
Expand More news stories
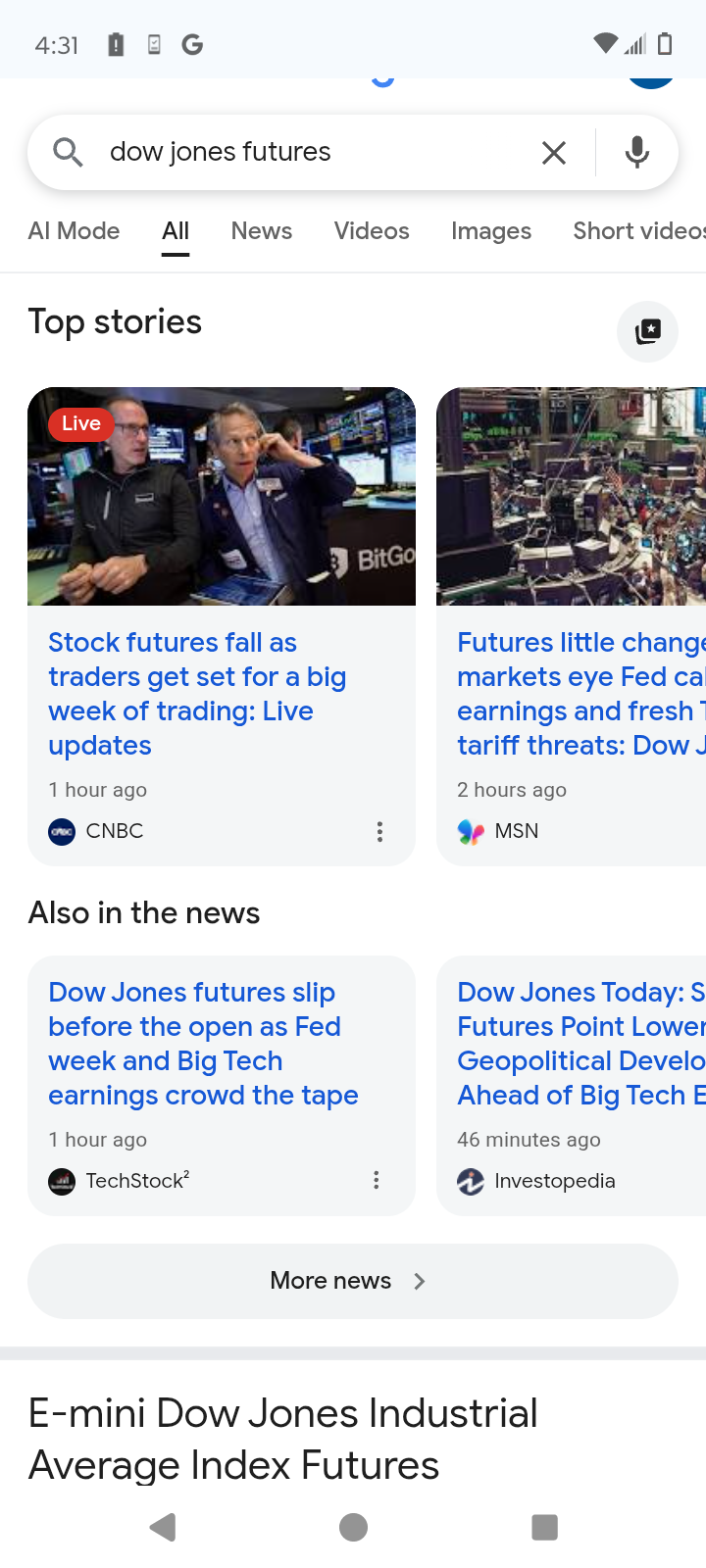353,1281
